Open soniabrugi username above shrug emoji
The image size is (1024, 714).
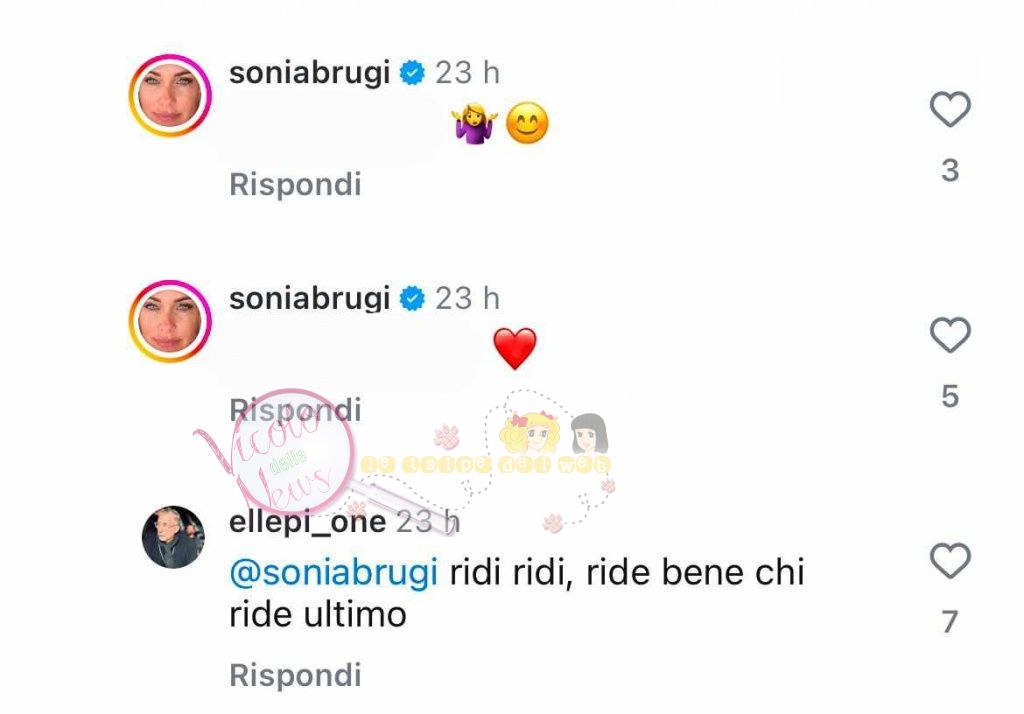[x=310, y=73]
